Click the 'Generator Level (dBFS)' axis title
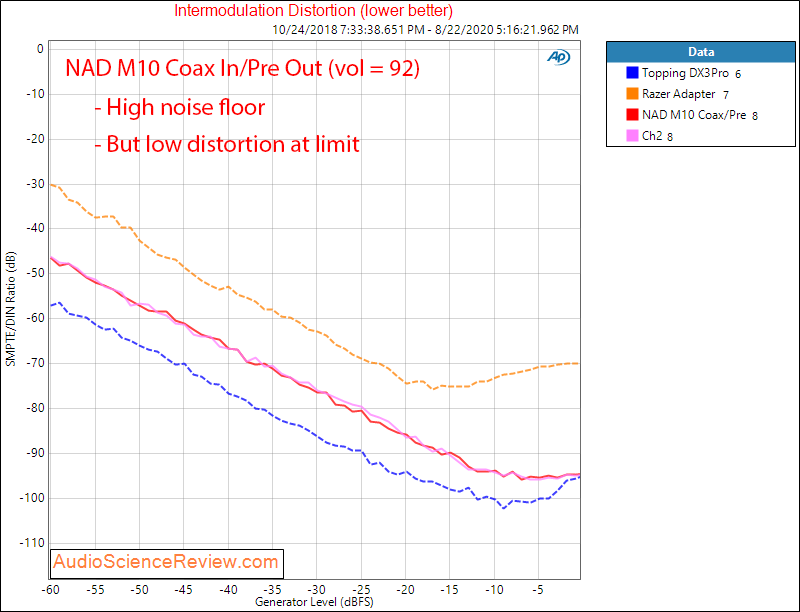The height and width of the screenshot is (612, 800). (314, 602)
